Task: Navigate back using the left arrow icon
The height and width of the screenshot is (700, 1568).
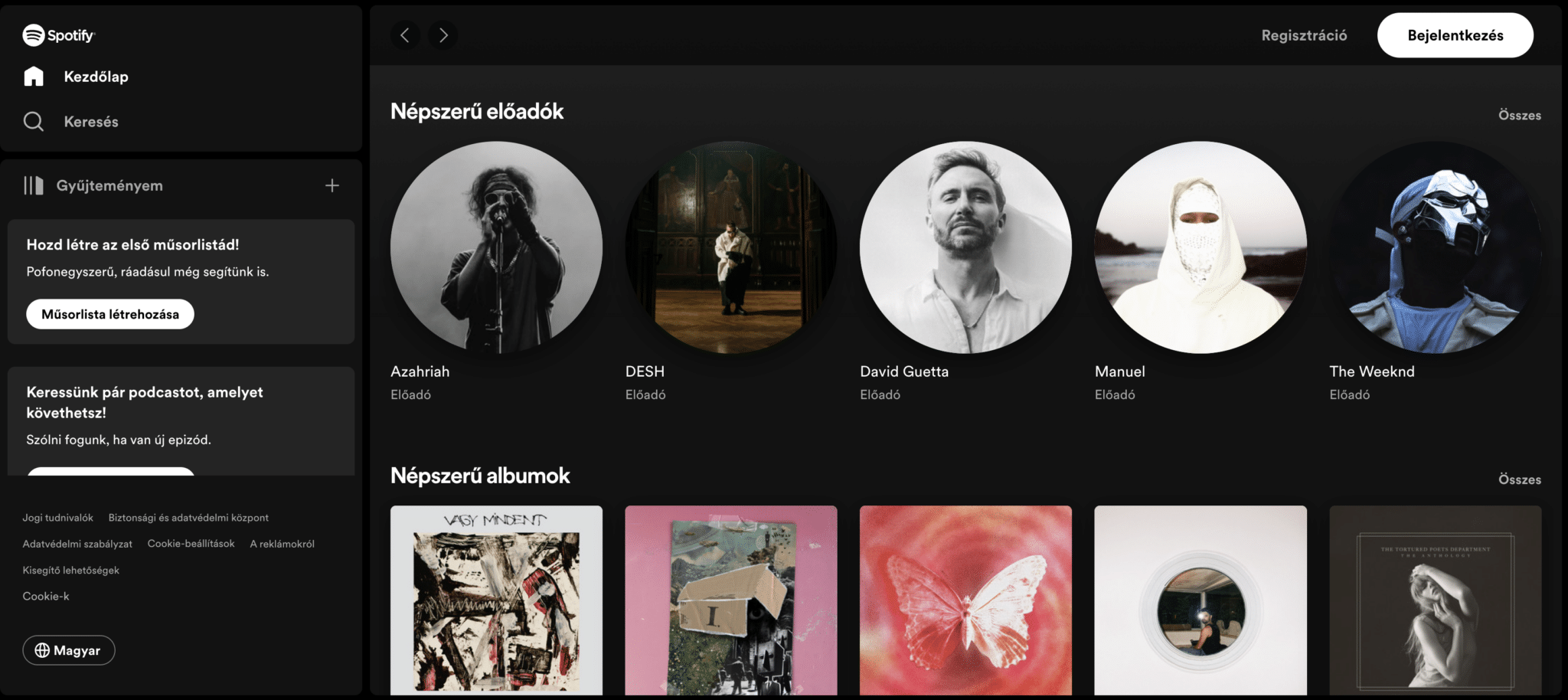Action: click(405, 34)
